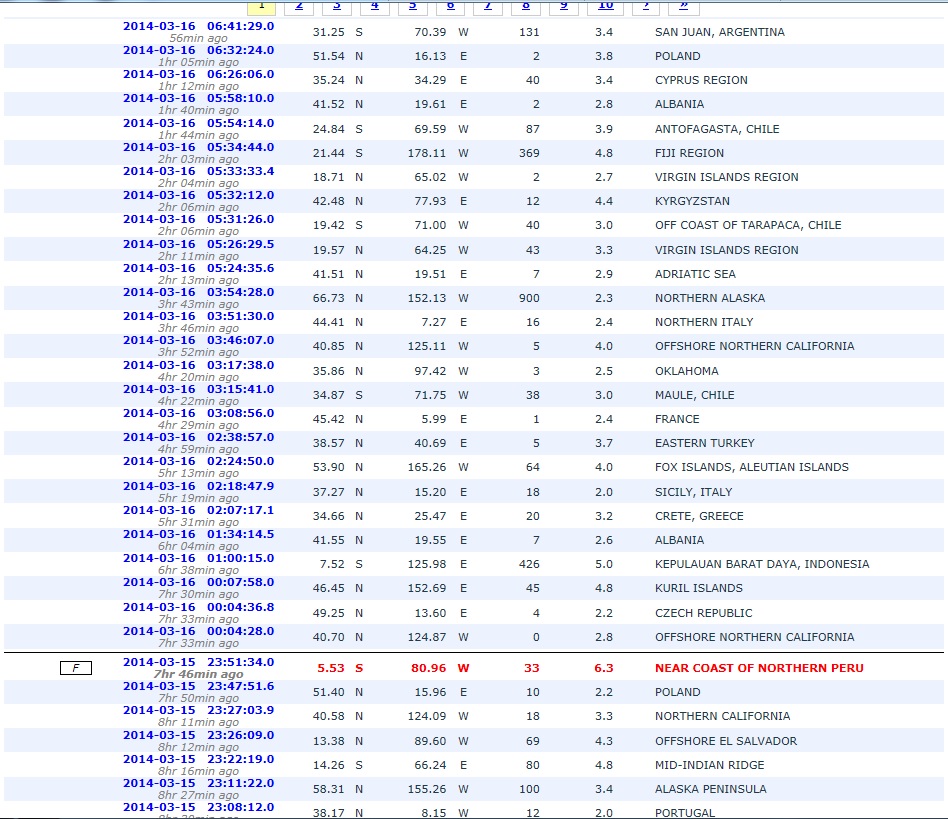Viewport: 948px width, 819px height.
Task: Click the 'MID-INDIAN RIDGE' region name
Action: point(710,766)
